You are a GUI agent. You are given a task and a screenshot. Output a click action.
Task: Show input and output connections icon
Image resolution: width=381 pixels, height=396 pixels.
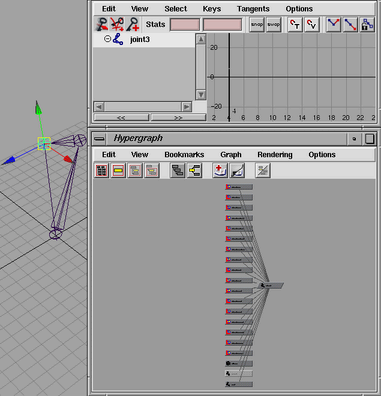tap(194, 171)
